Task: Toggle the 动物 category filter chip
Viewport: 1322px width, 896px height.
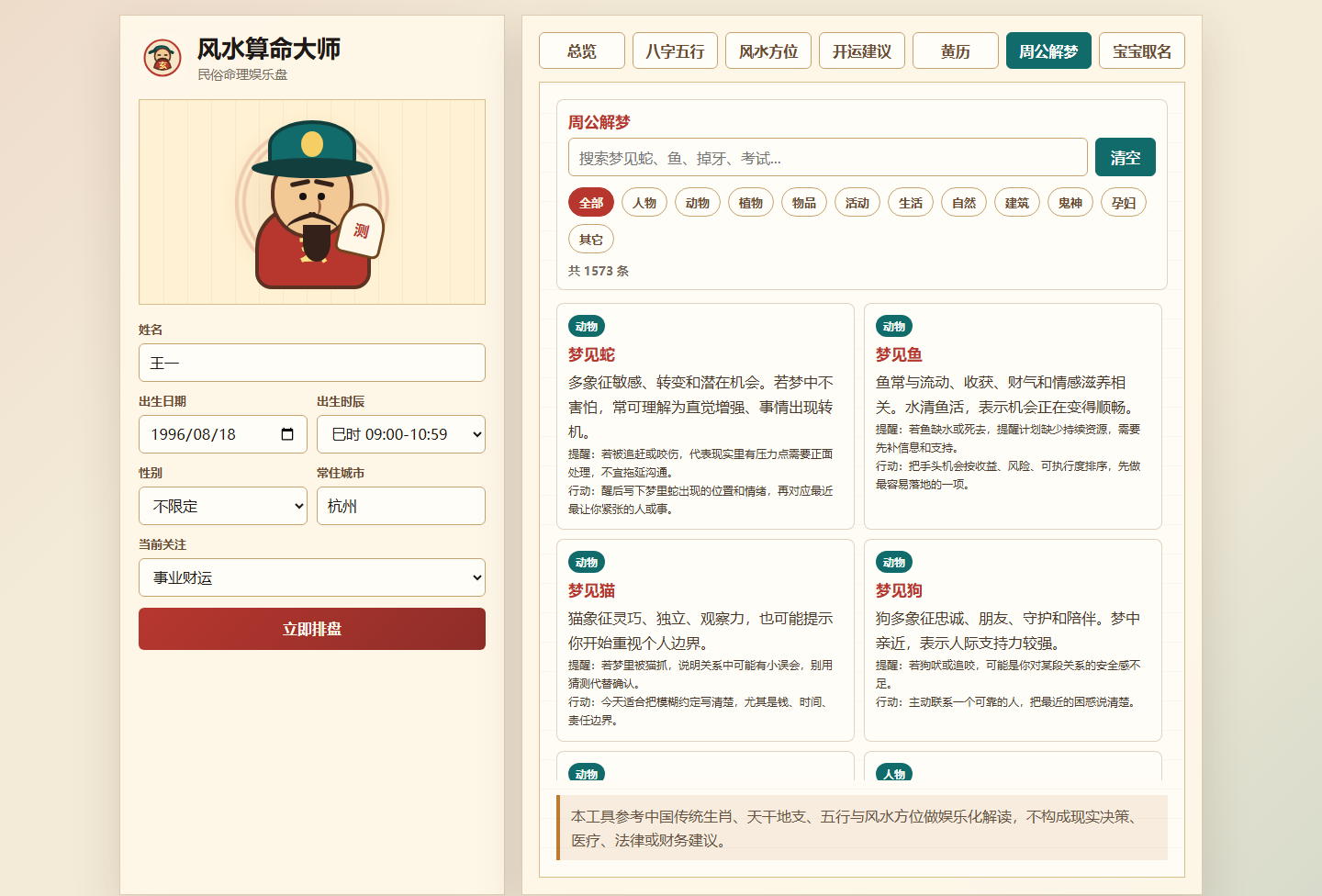Action: 698,203
